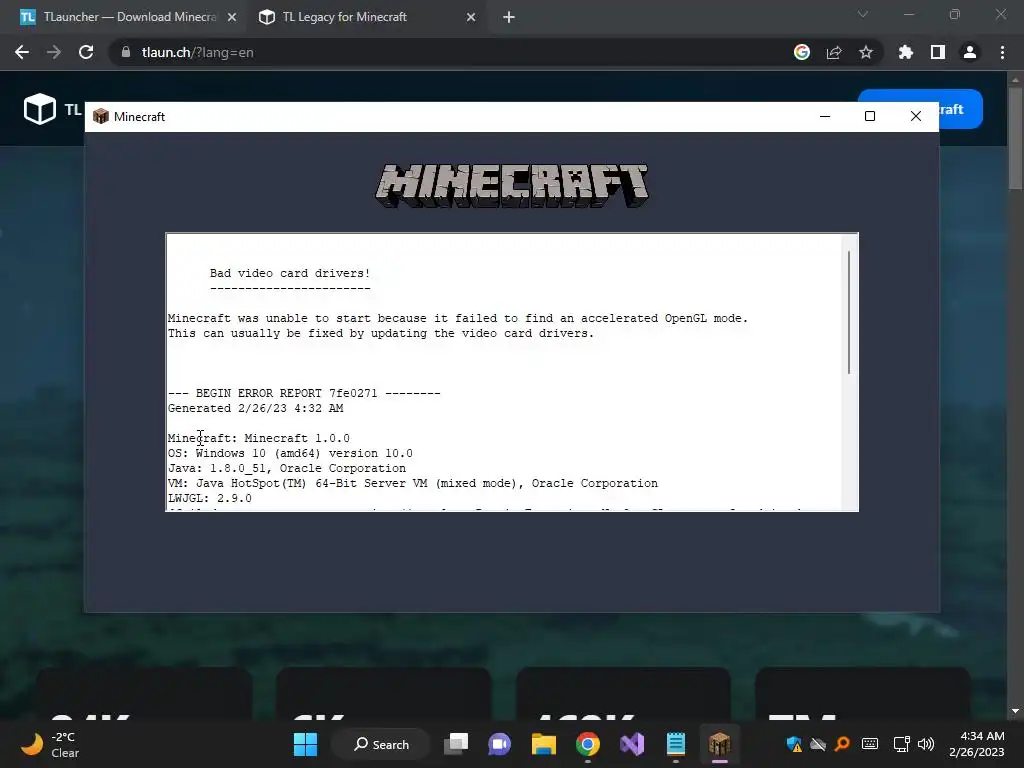1024x768 pixels.
Task: Toggle the browser side panel
Action: [x=938, y=52]
